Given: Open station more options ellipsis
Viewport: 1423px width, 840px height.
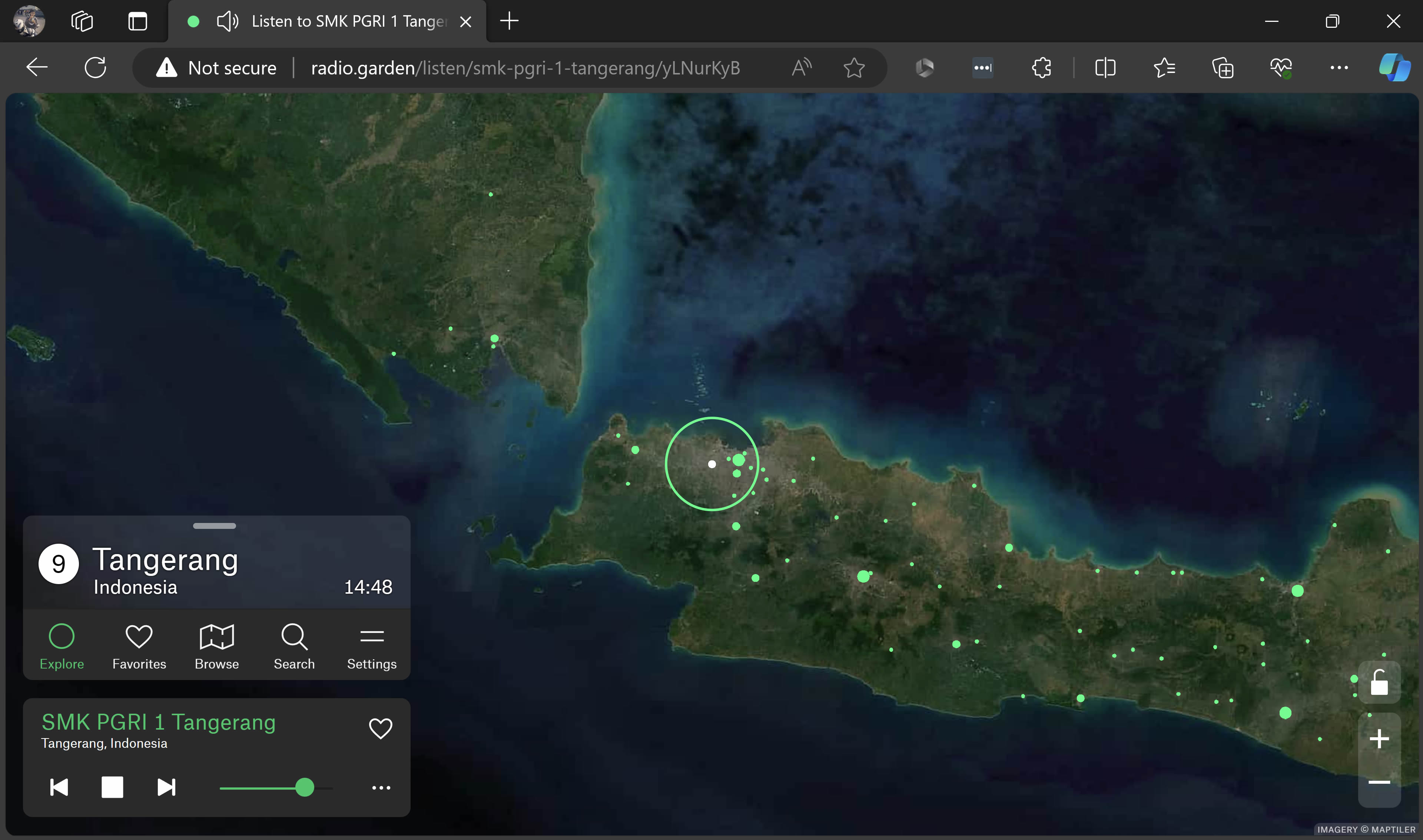Looking at the screenshot, I should [381, 787].
